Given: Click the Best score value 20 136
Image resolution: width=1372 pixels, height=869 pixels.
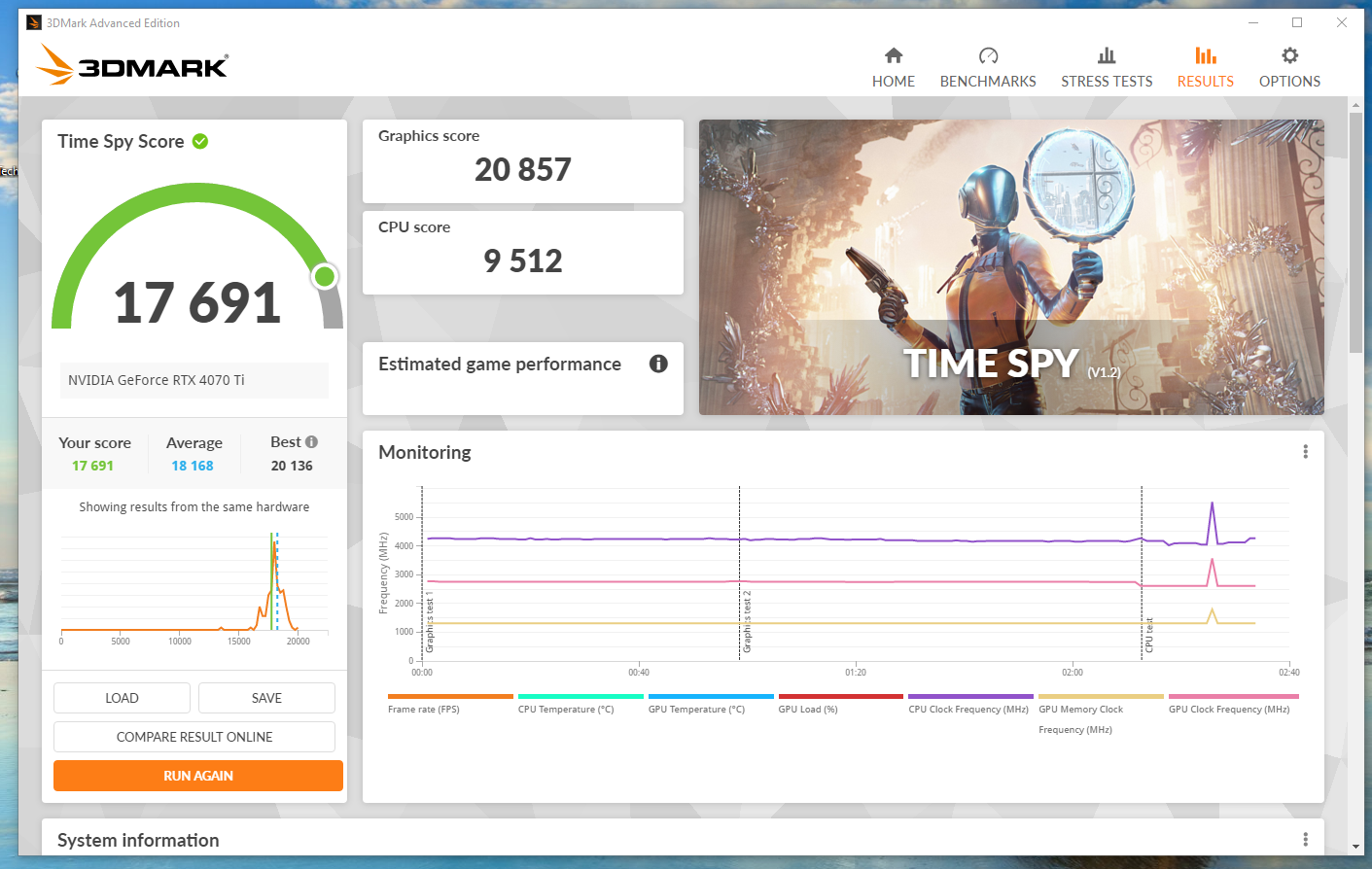Looking at the screenshot, I should point(292,466).
